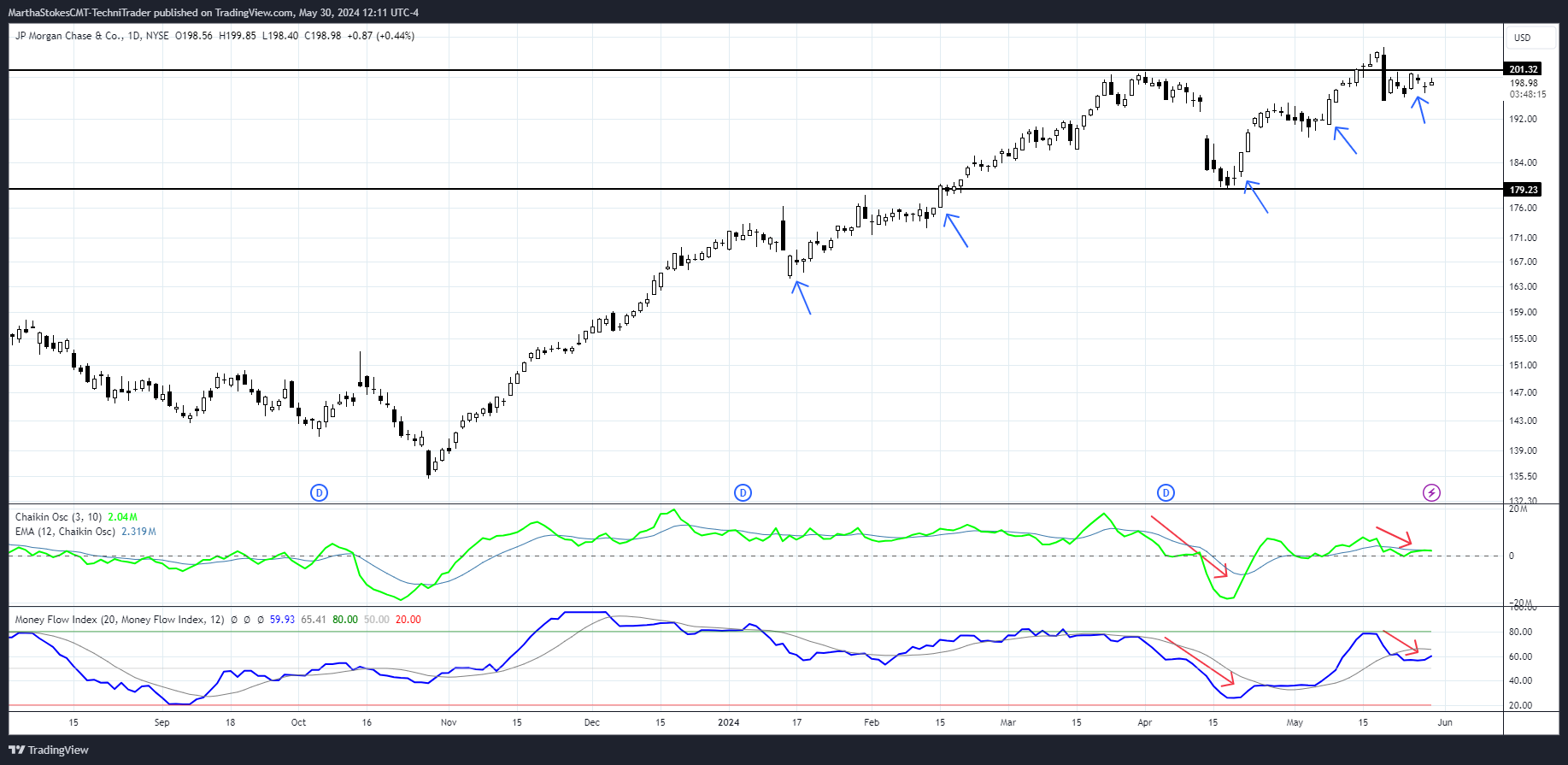
Task: Click the 40.00 Money Flow axis label
Action: point(1520,680)
